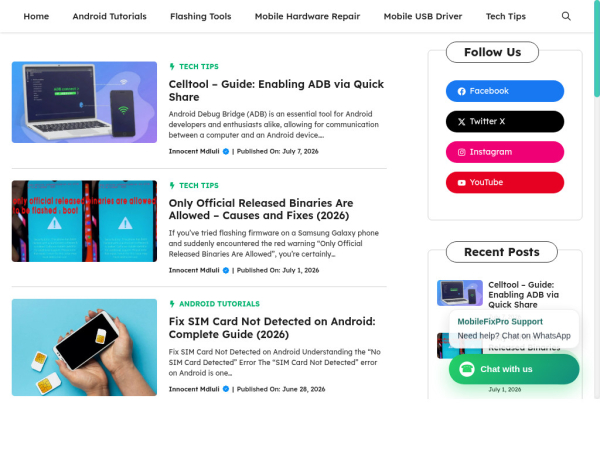This screenshot has height=450, width=600.
Task: Click the Facebook logo icon
Action: tap(461, 91)
